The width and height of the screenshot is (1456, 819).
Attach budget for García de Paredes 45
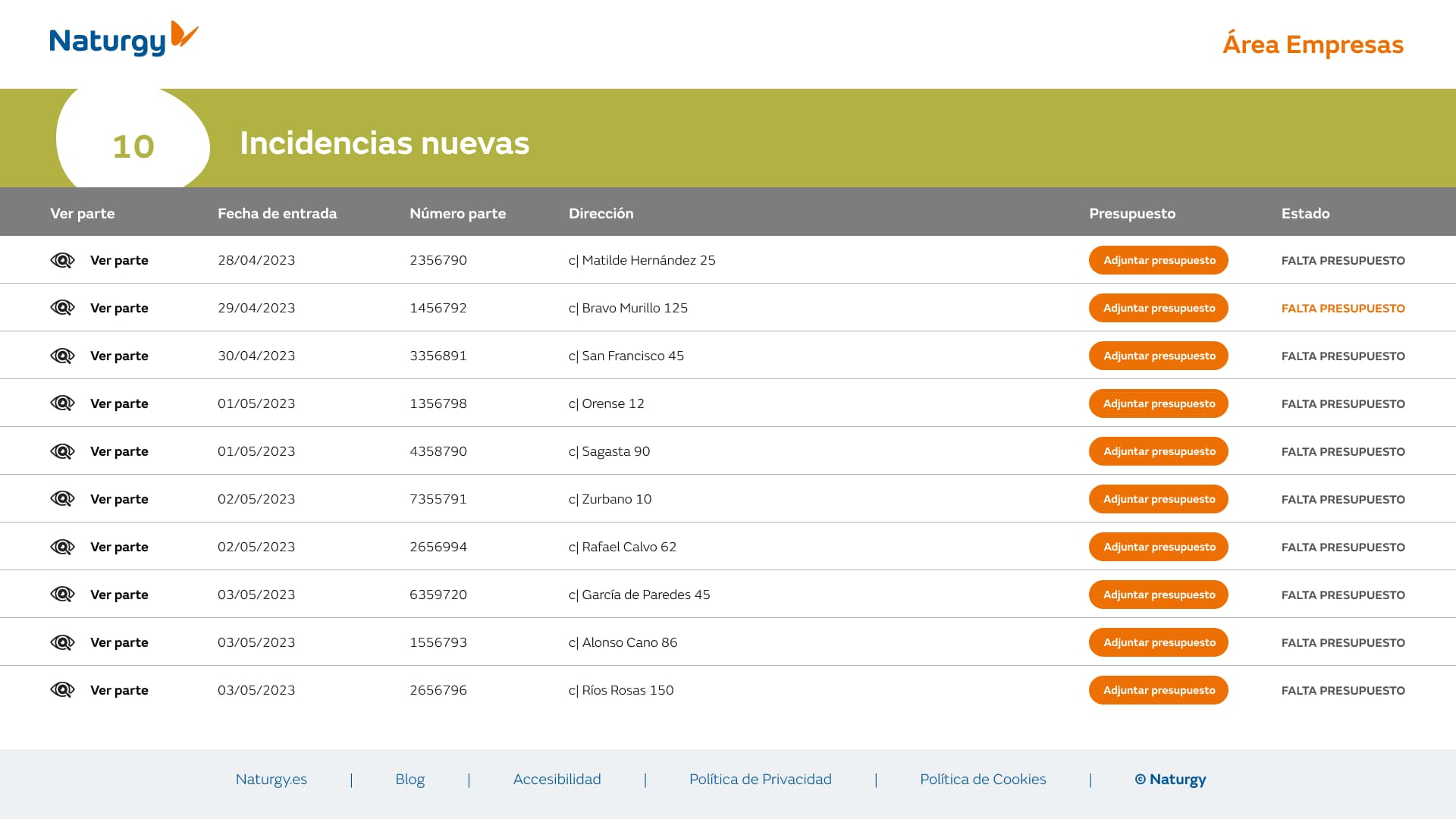[1158, 595]
